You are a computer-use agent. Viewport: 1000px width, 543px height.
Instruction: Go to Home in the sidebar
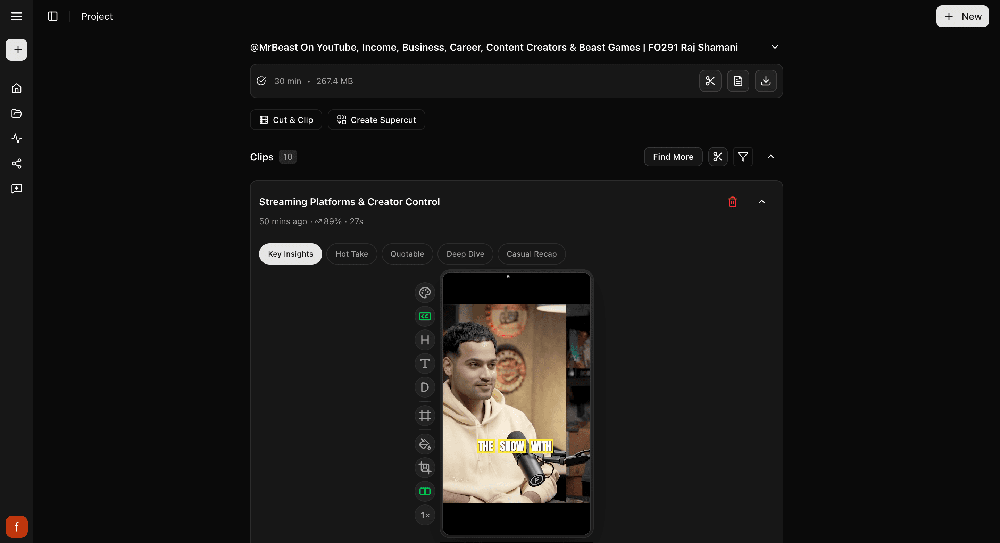17,88
